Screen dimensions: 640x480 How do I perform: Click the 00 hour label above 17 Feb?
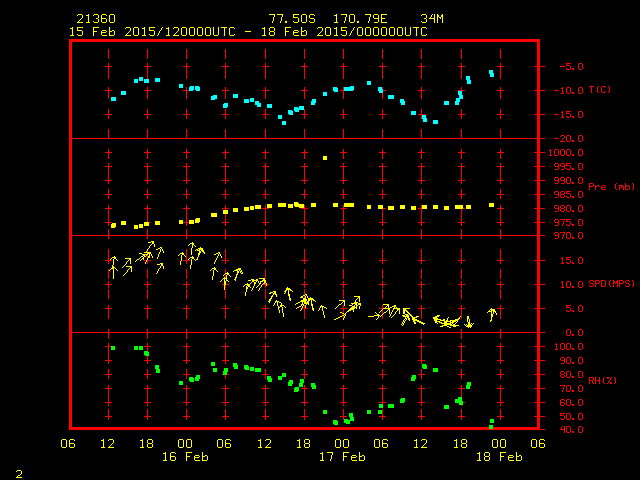(x=342, y=444)
